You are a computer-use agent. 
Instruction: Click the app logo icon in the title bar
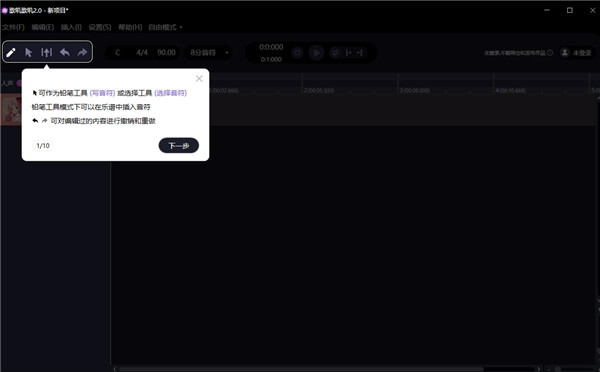click(5, 10)
